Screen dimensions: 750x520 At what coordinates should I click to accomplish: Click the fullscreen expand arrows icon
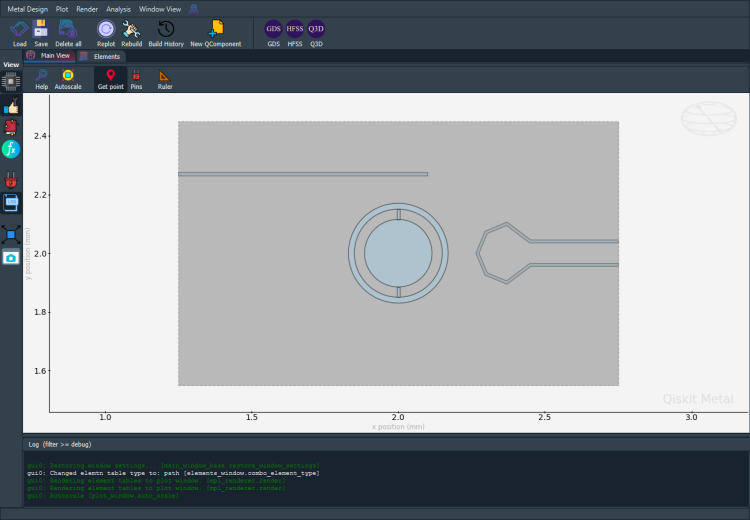click(x=11, y=235)
